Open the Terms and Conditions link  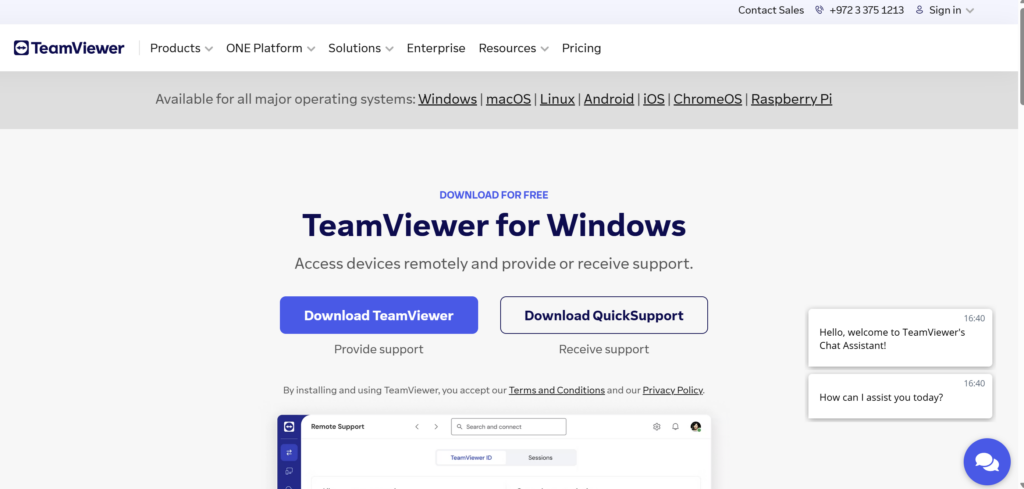[x=556, y=390]
